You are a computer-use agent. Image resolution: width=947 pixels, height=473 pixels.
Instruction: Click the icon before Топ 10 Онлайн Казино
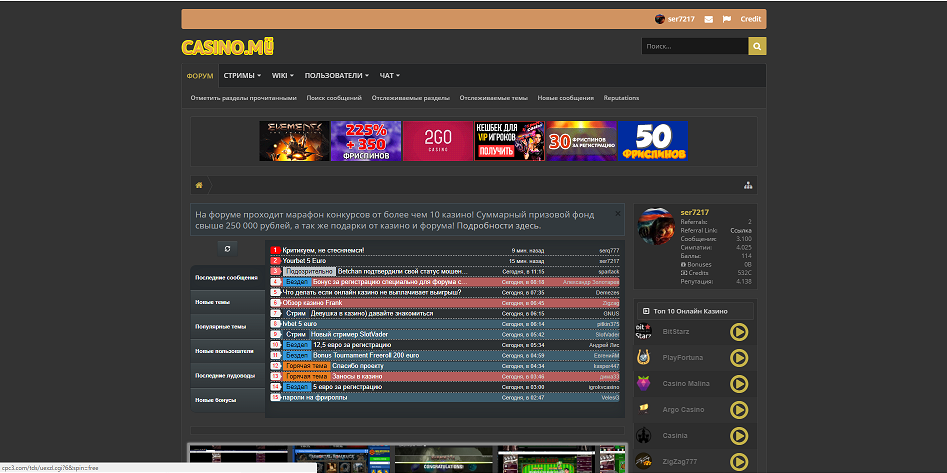(646, 311)
